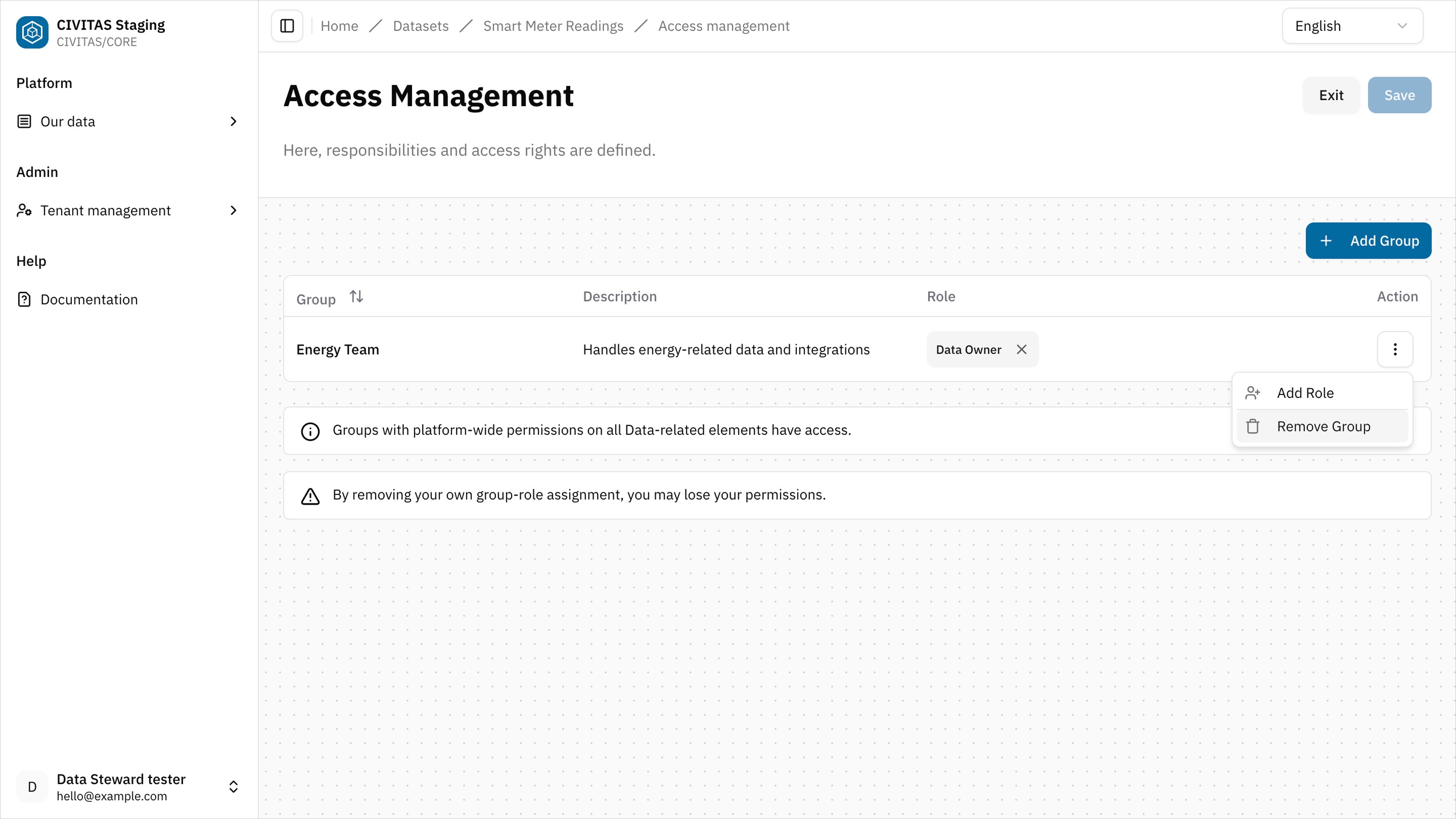Click the warning triangle about group-role removal
Viewport: 1456px width, 819px height.
click(310, 496)
